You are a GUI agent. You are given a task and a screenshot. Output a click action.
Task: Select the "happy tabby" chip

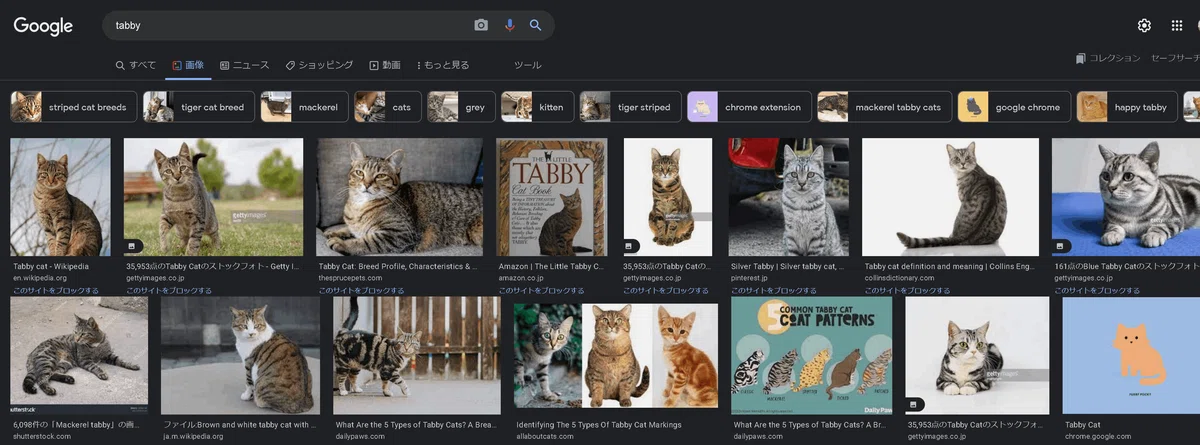1127,107
